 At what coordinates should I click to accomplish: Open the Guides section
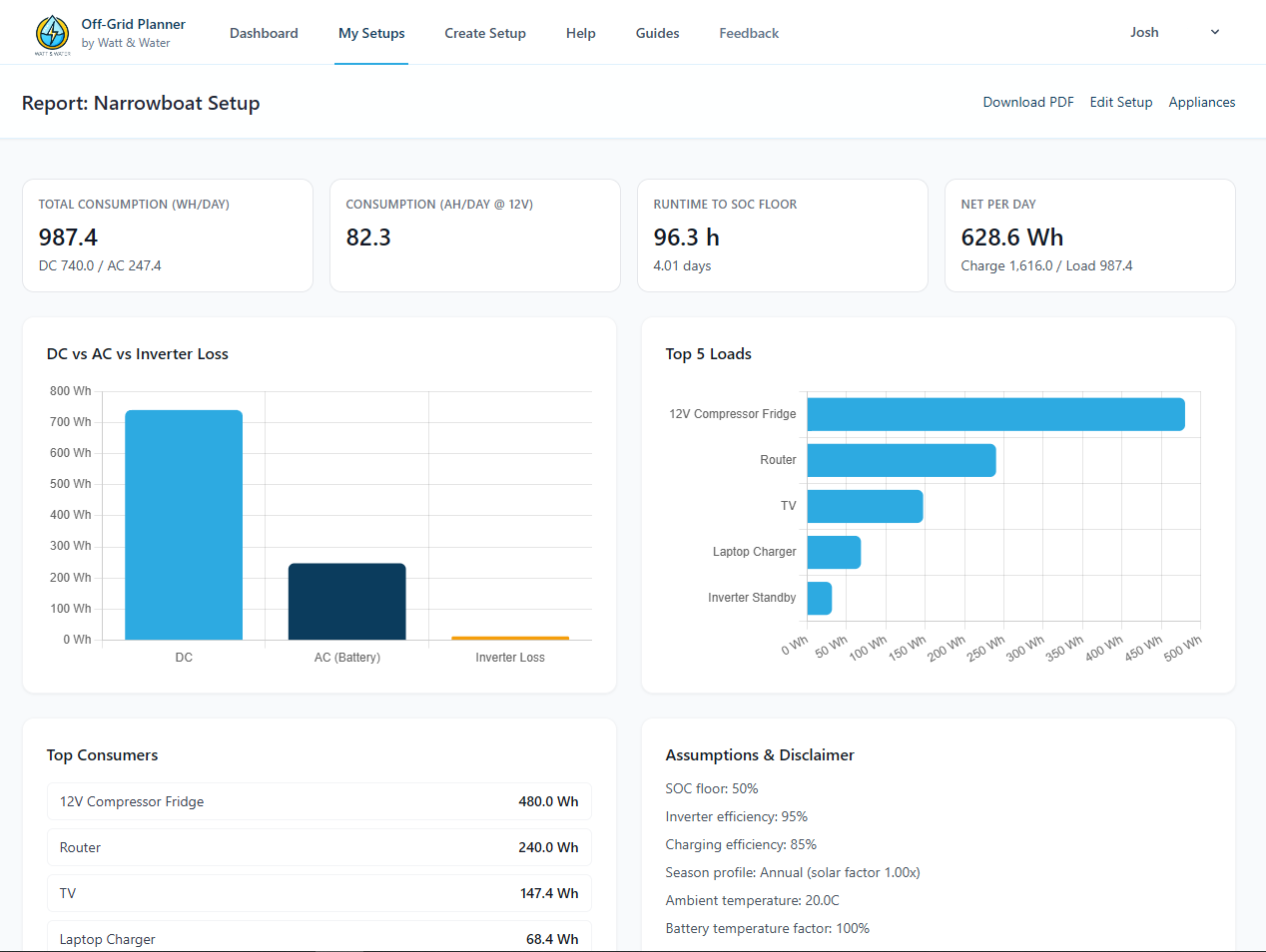click(657, 33)
